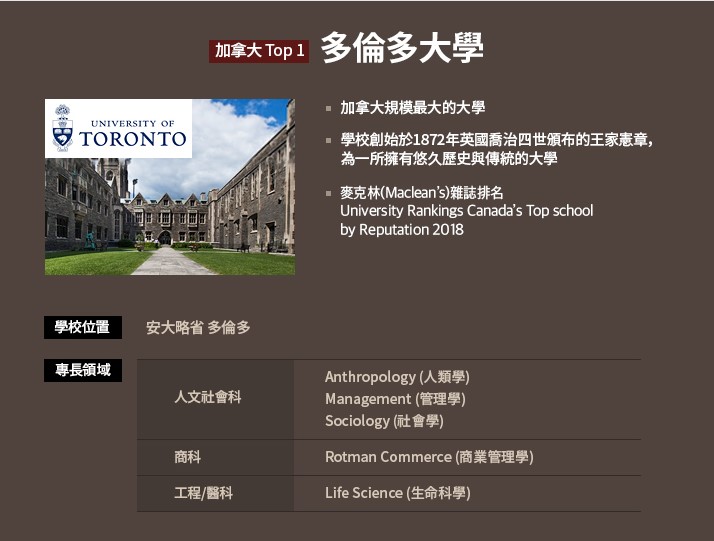Click Management (管理學) entry
This screenshot has height=541, width=714.
click(395, 399)
